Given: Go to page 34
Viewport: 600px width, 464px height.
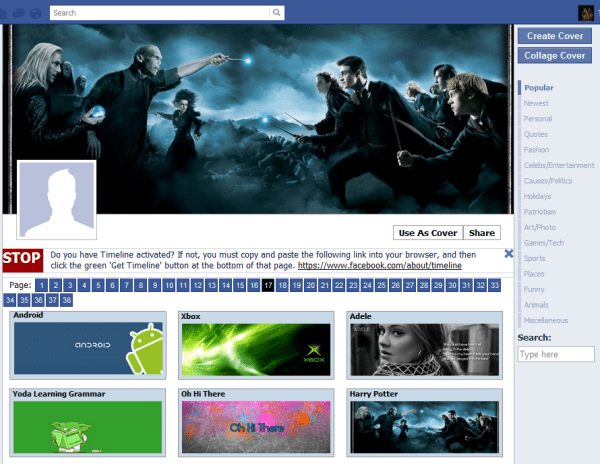Looking at the screenshot, I should (10, 300).
